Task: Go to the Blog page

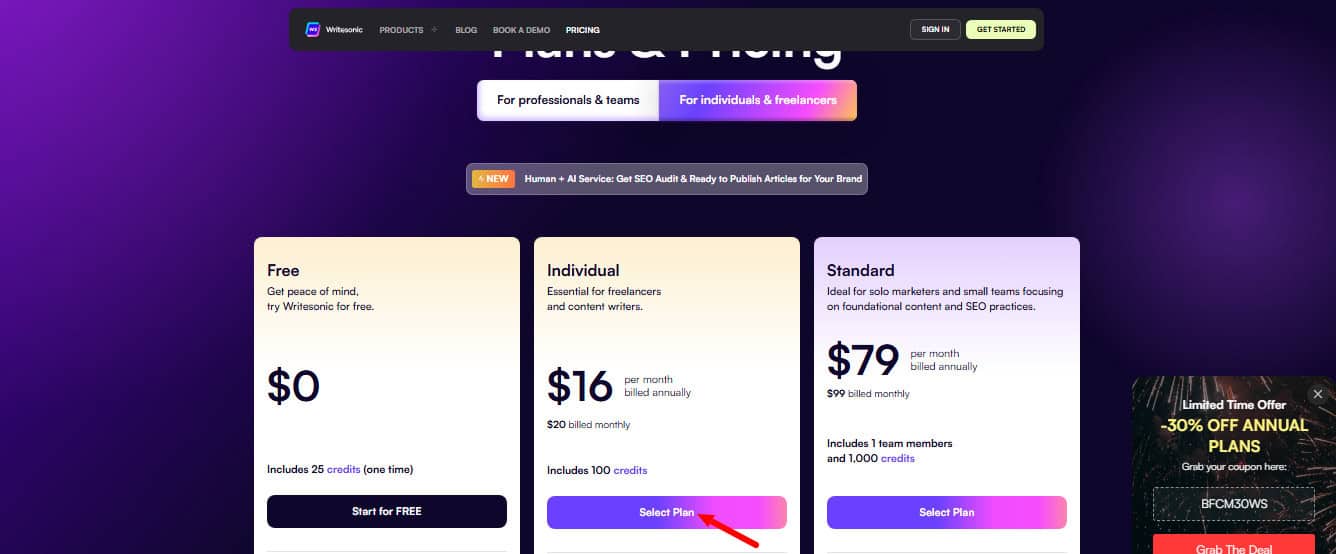Action: tap(466, 30)
